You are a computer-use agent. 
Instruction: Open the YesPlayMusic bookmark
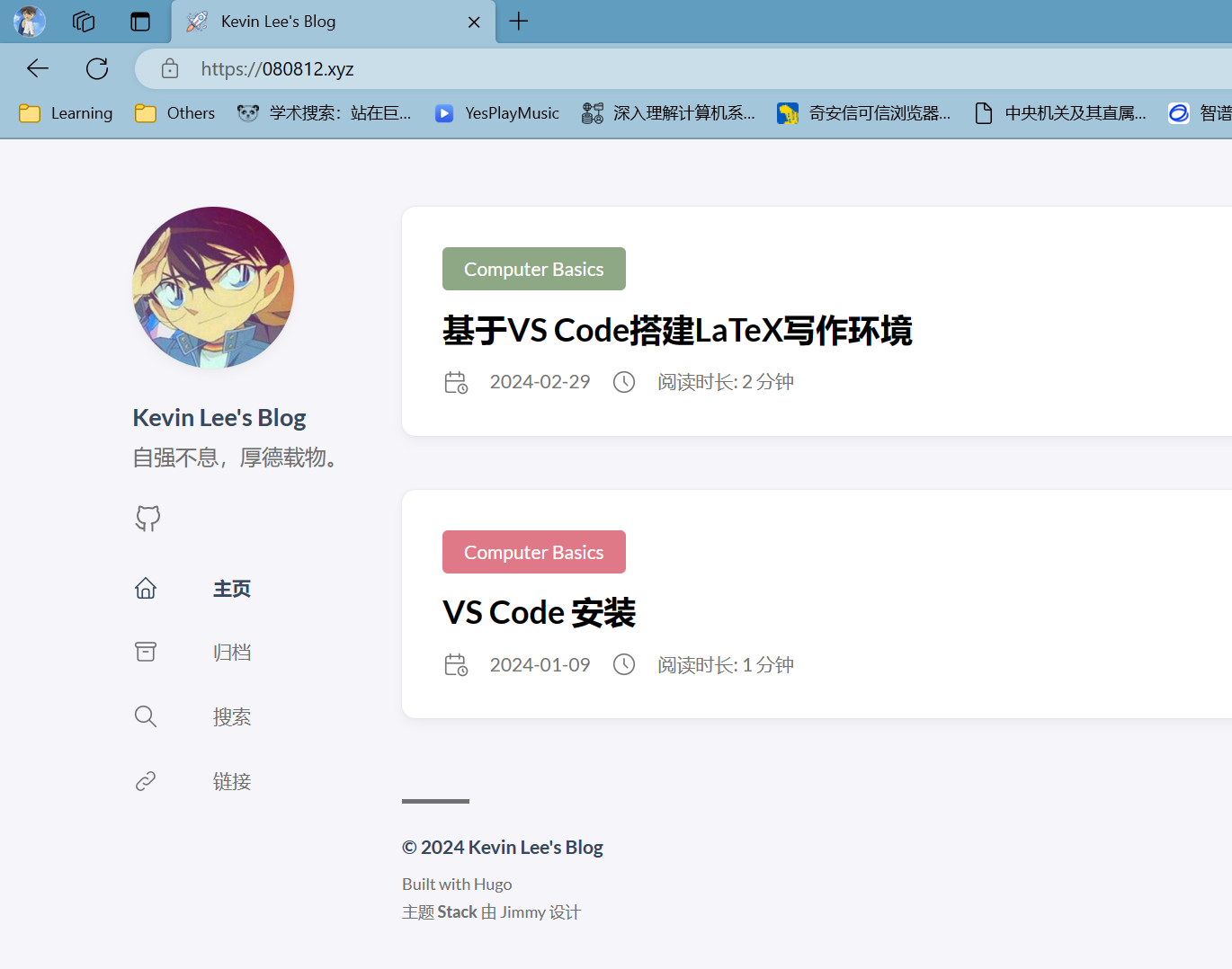[x=497, y=113]
